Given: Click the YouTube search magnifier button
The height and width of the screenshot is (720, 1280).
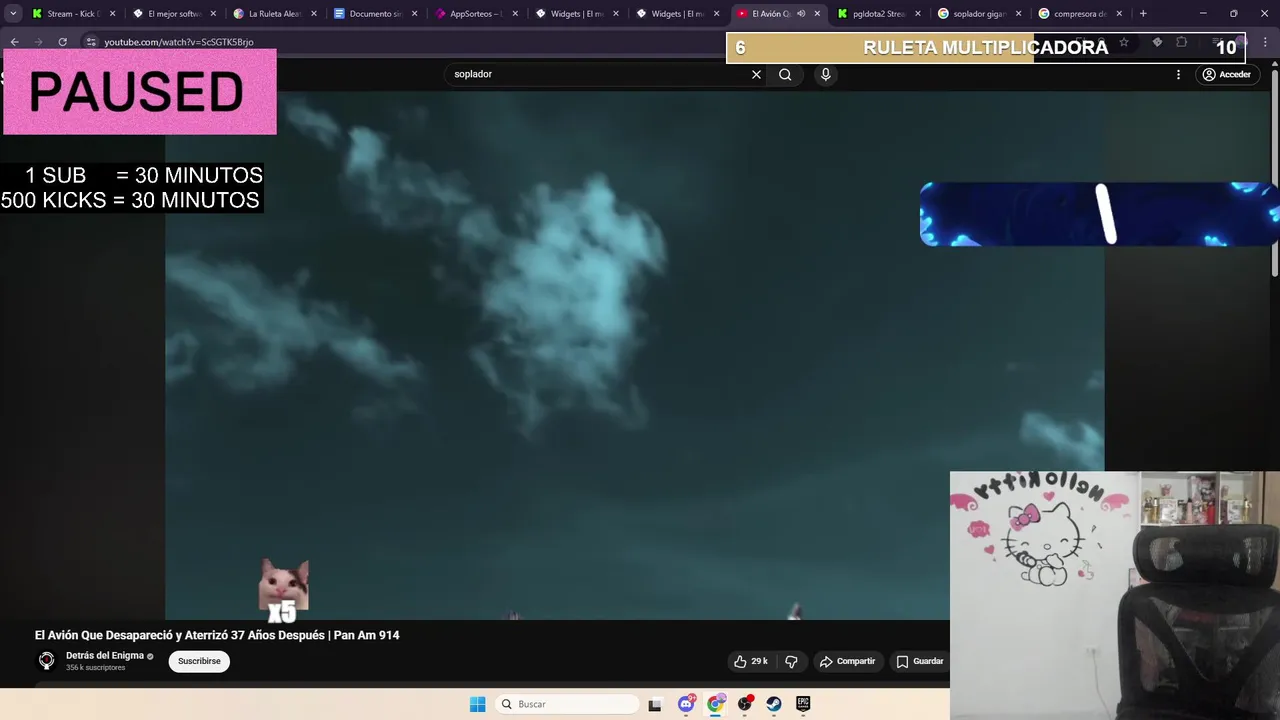Looking at the screenshot, I should tap(785, 74).
